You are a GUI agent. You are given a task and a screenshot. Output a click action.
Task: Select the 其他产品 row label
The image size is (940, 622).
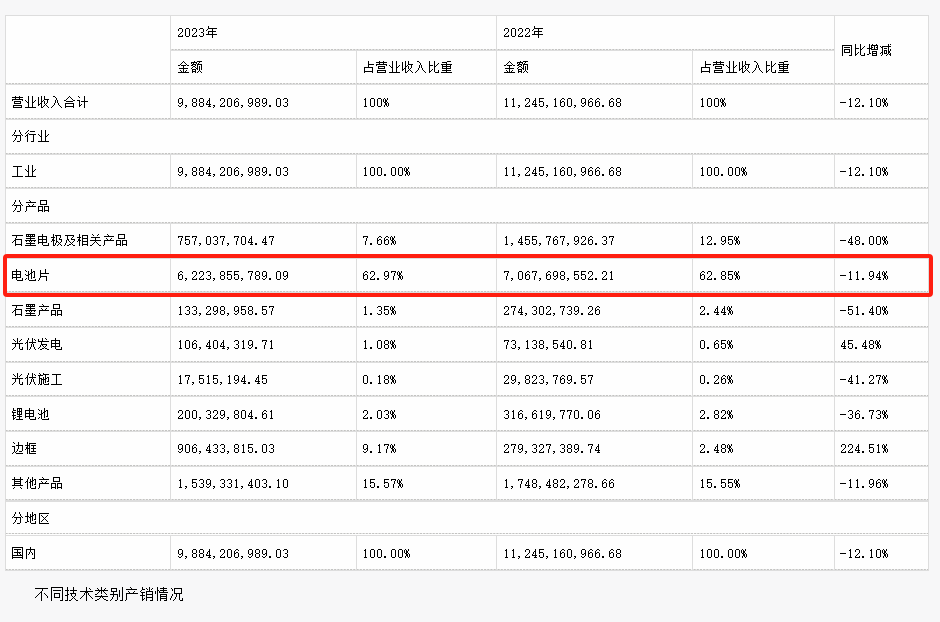point(37,484)
